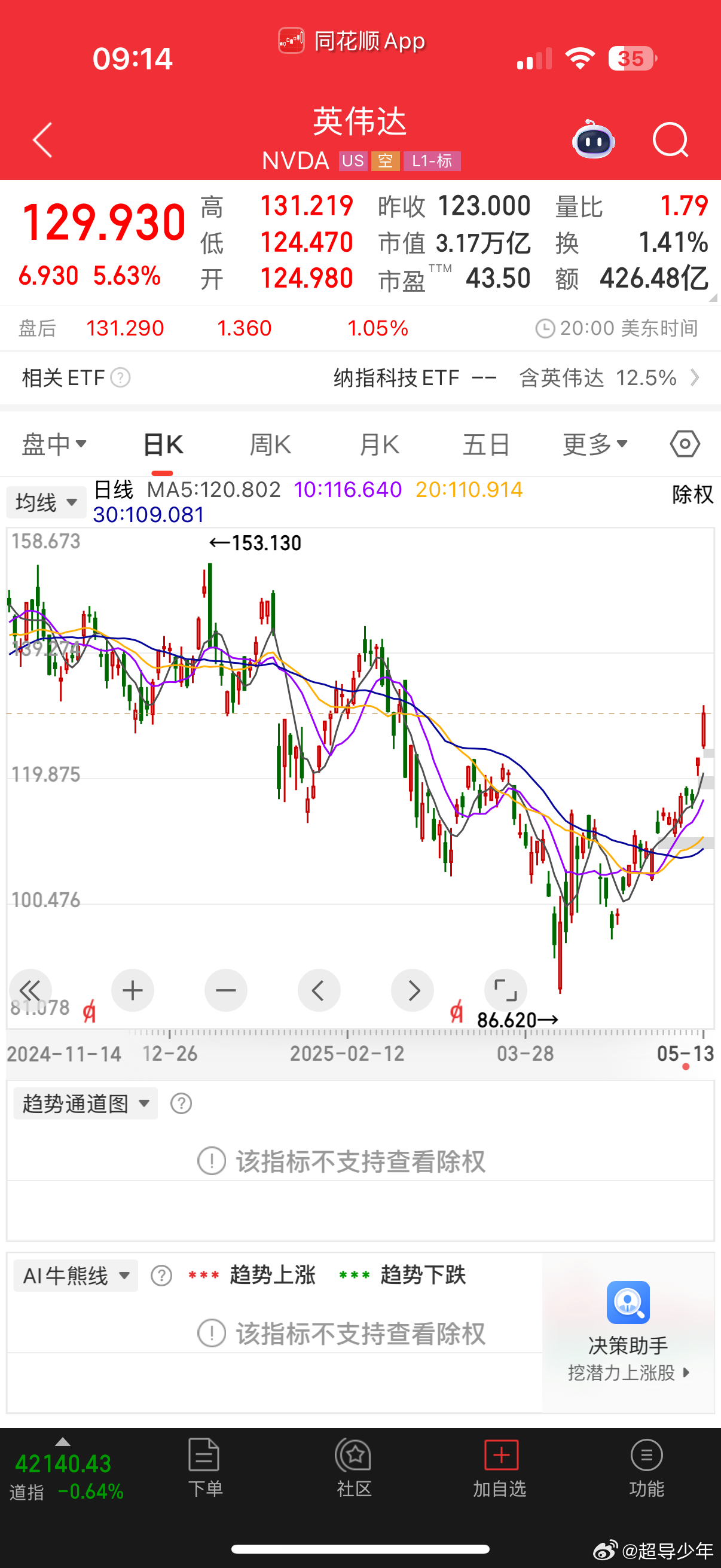Tap the 同花顺App return banner
This screenshot has height=1568, width=721.
[352, 41]
